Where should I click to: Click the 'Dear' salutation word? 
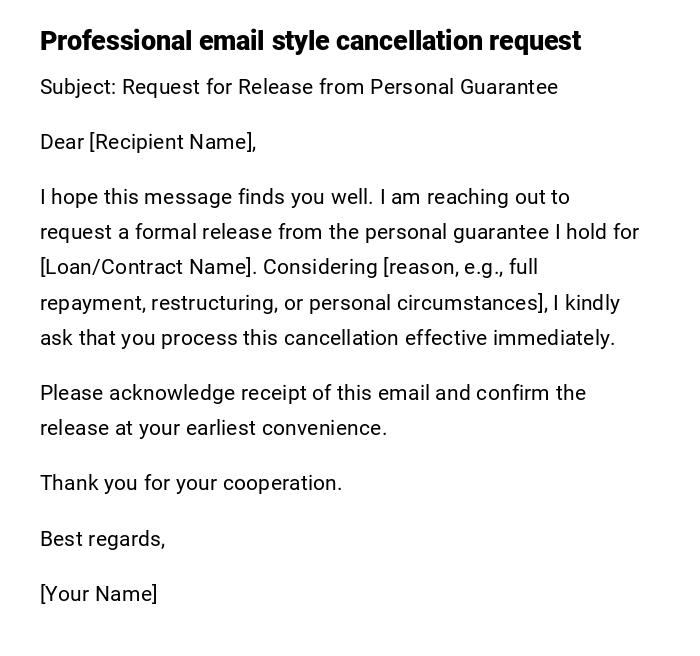click(62, 142)
